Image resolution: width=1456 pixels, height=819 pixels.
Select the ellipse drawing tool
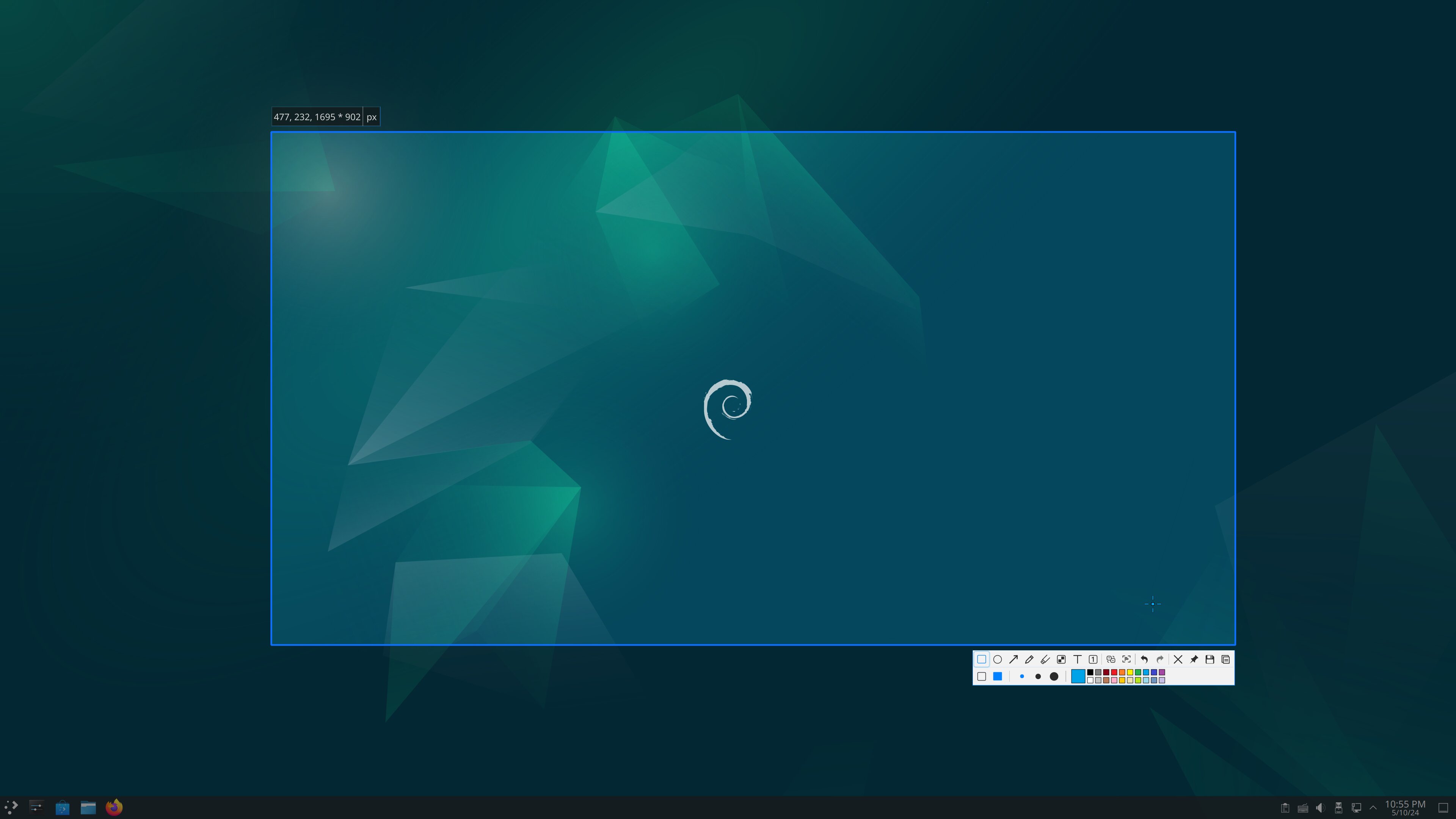point(998,659)
